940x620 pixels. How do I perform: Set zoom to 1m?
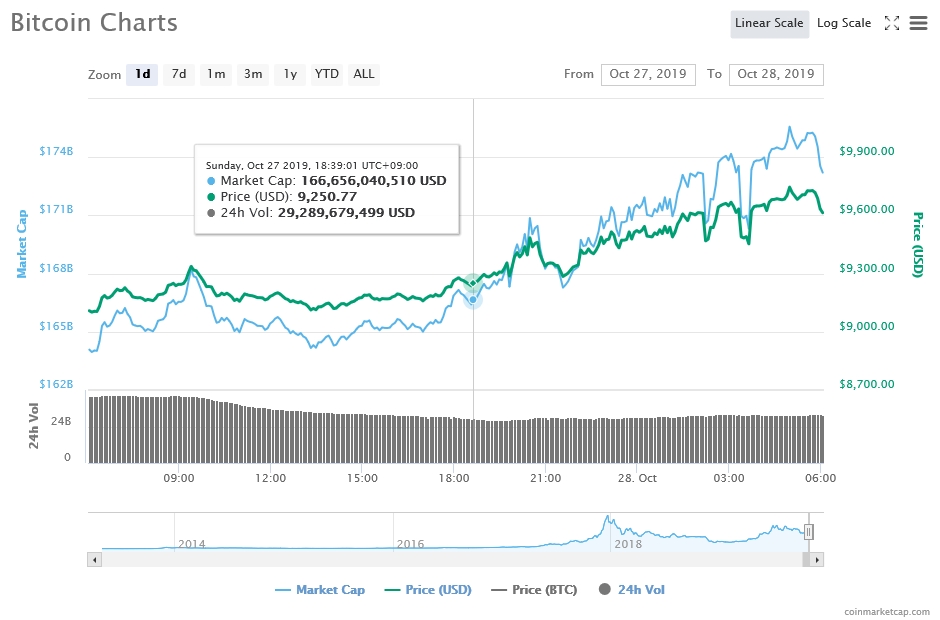click(x=215, y=74)
